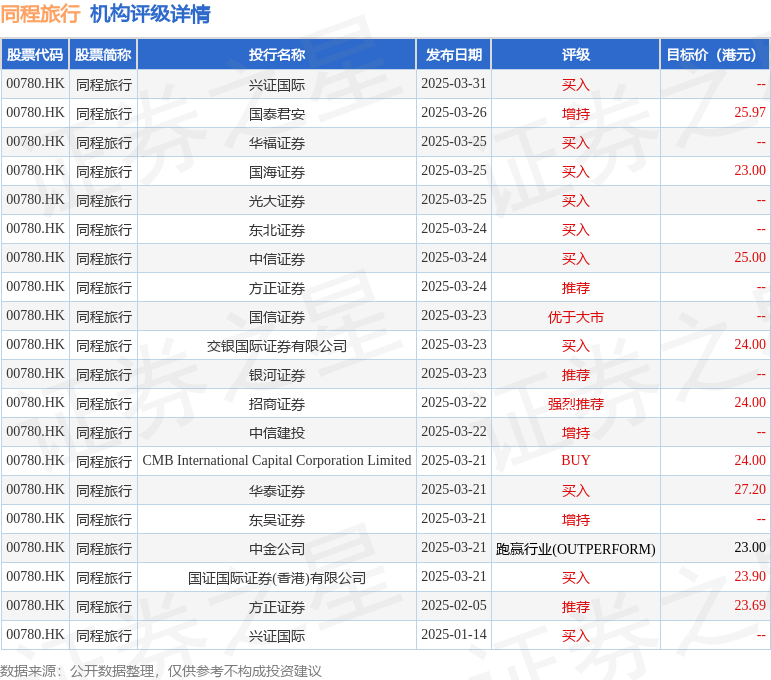Viewport: 771px width, 680px height.
Task: Click 增持 rating in 东吴证券 row
Action: point(576,520)
